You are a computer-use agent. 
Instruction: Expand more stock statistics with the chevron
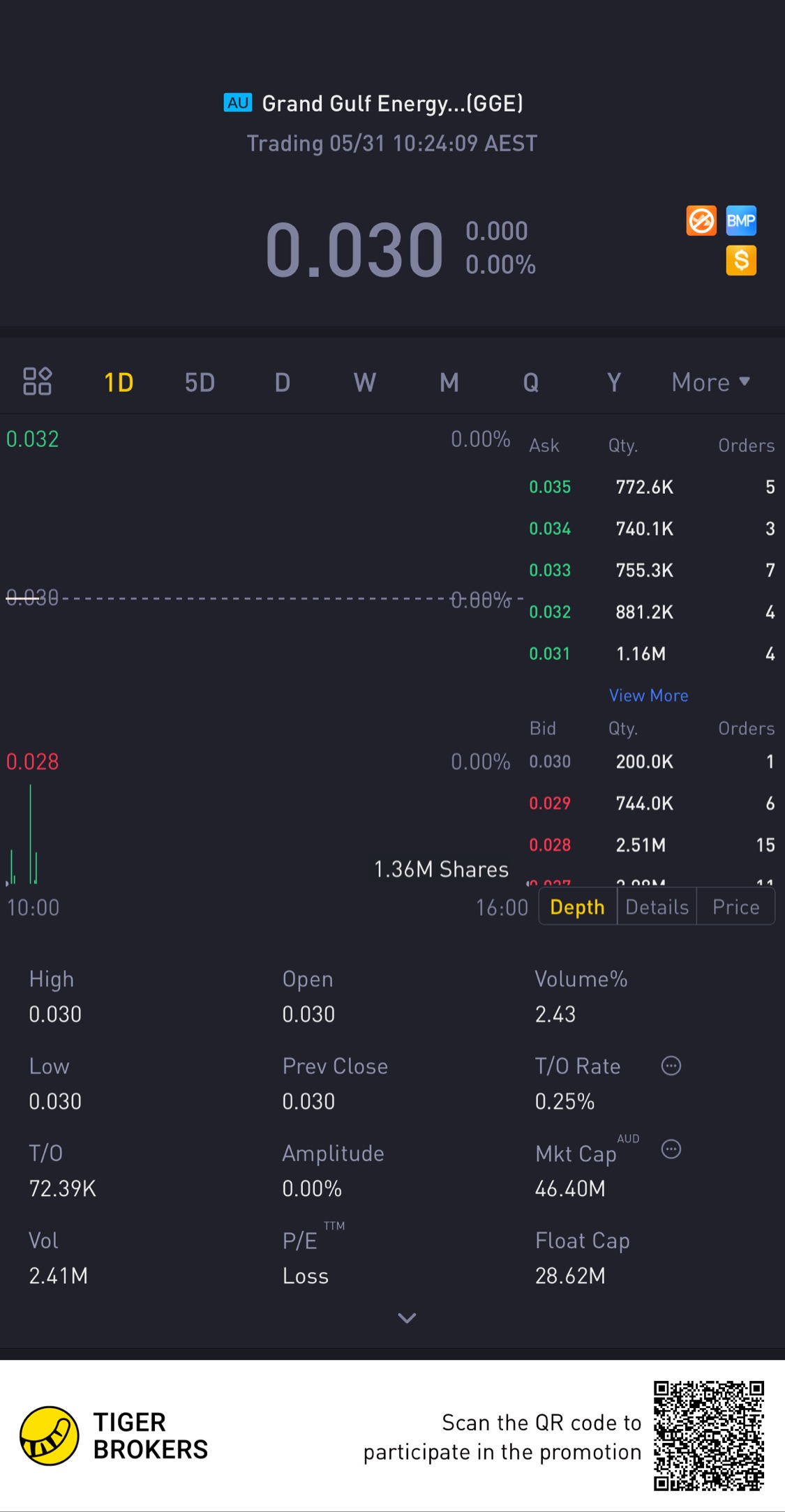pos(407,1317)
